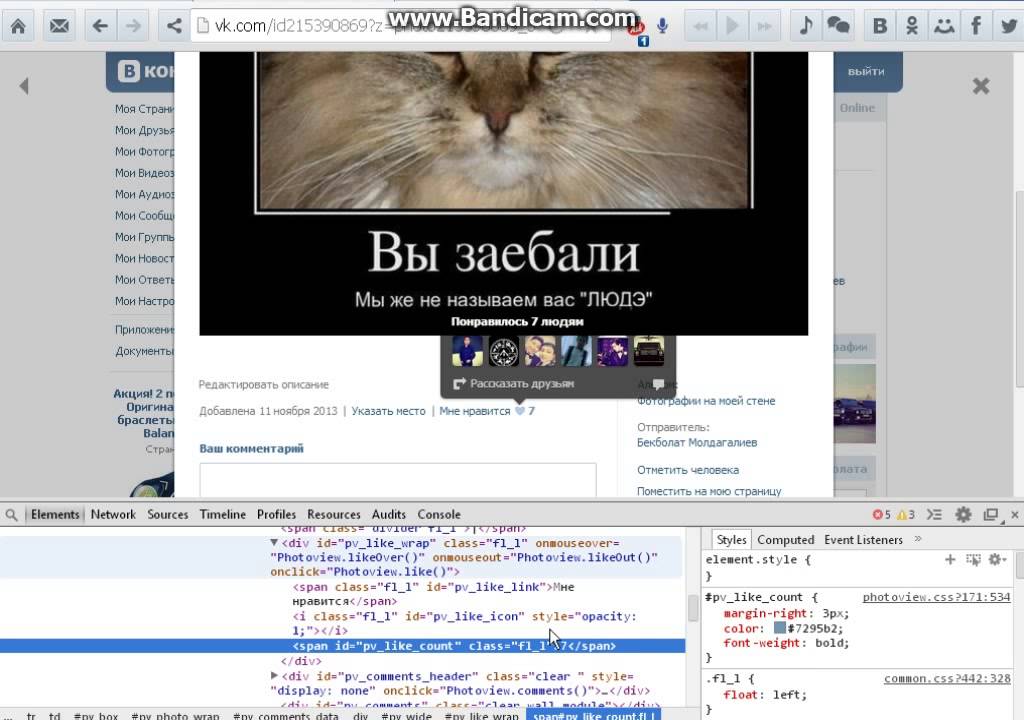
Task: Click first liker avatar in tooltip
Action: pos(468,352)
